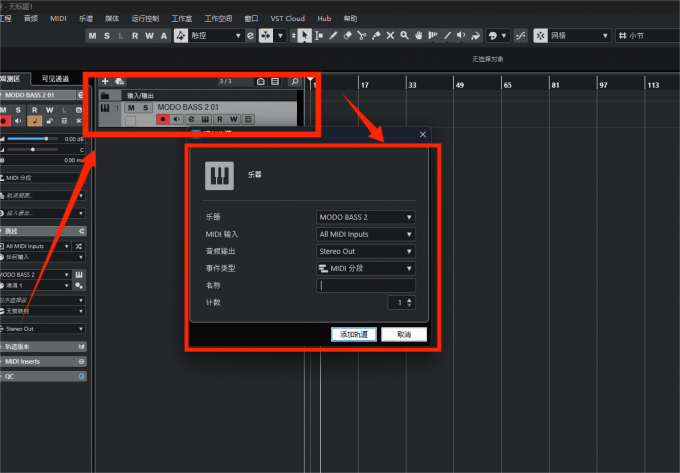Screen dimensions: 680x473
Task: Open the 运行控制 menu
Action: coord(145,18)
